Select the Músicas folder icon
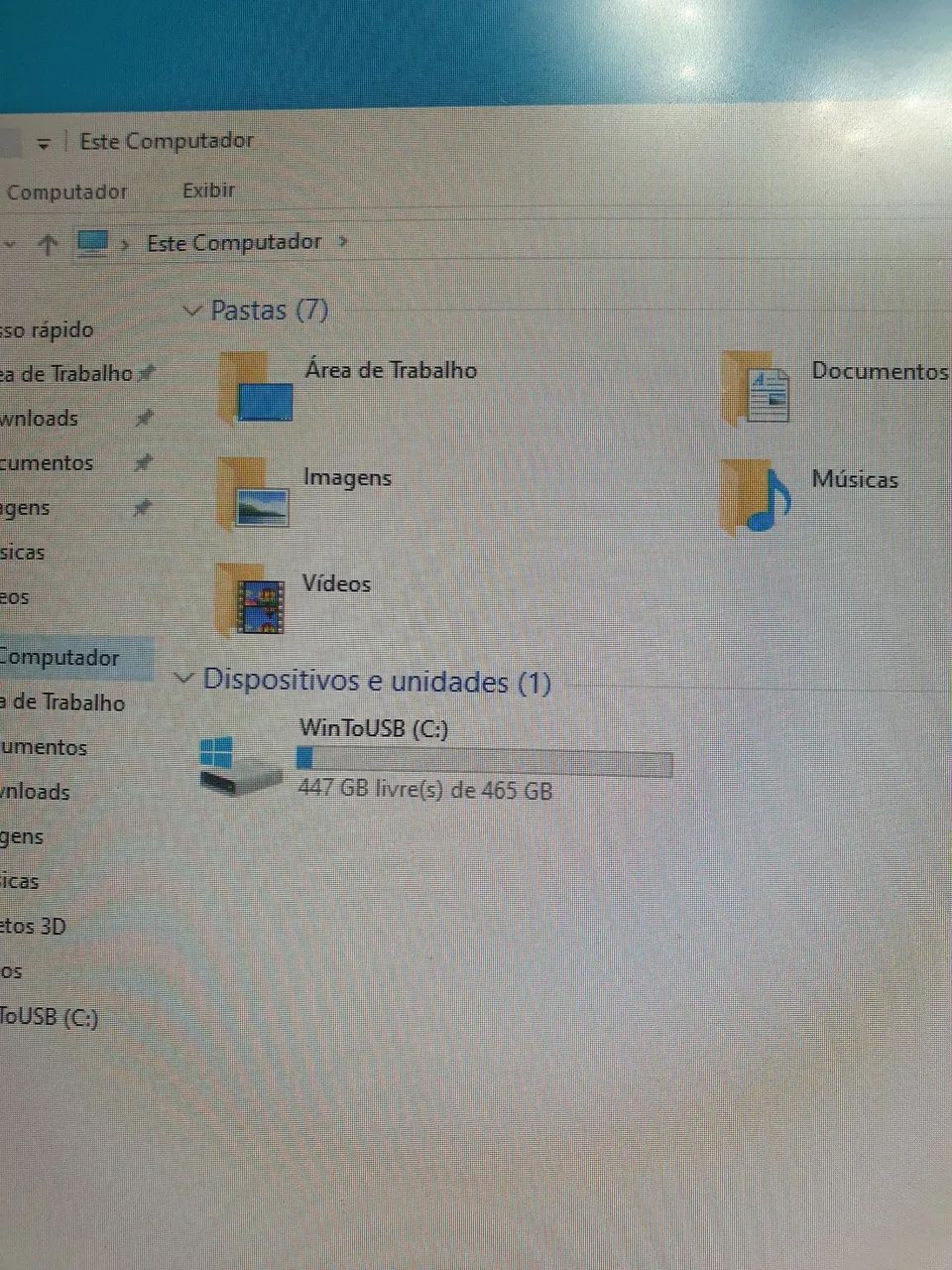 pos(756,496)
